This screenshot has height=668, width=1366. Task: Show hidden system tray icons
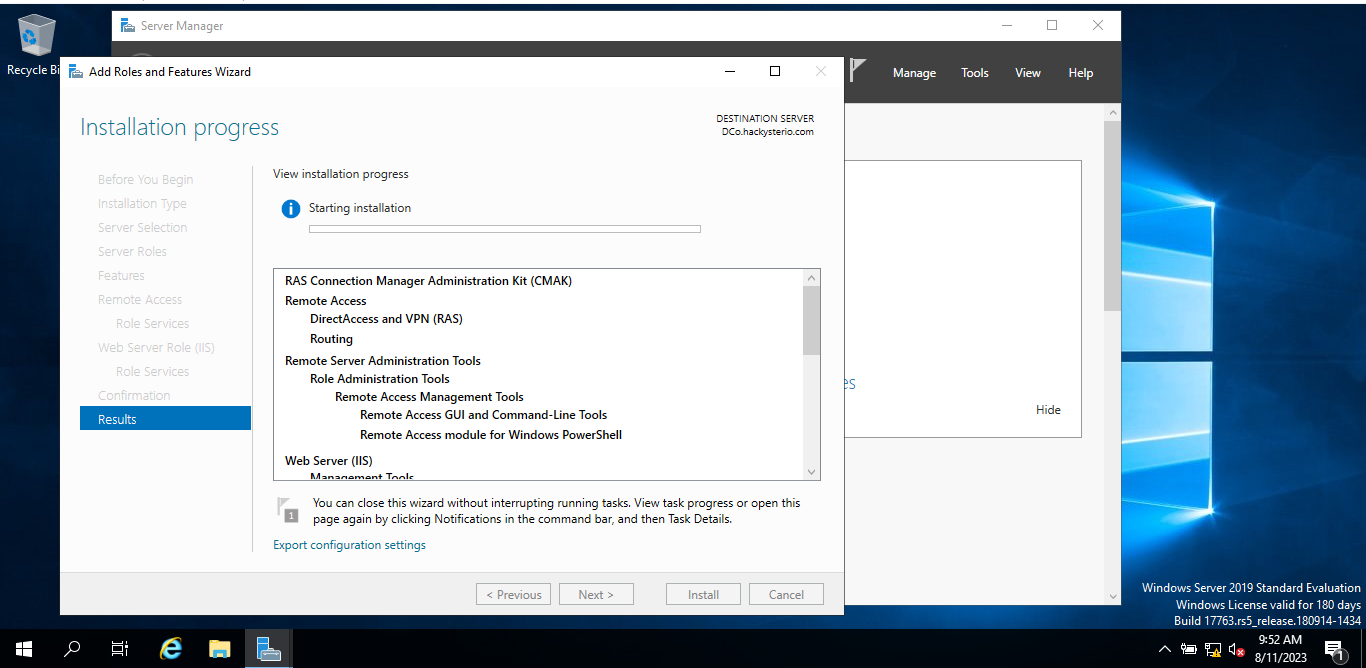1164,649
